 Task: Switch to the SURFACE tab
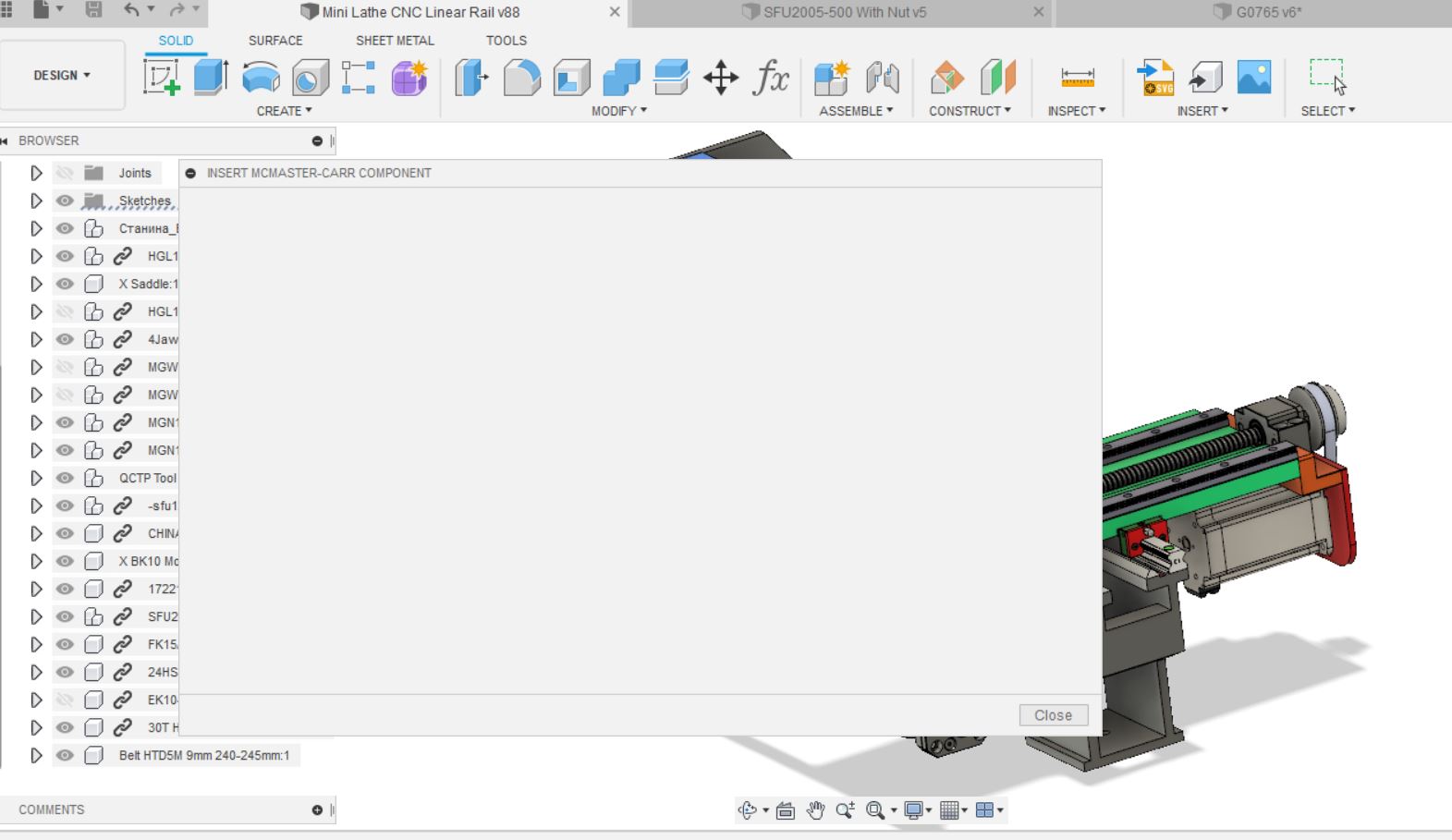click(275, 41)
